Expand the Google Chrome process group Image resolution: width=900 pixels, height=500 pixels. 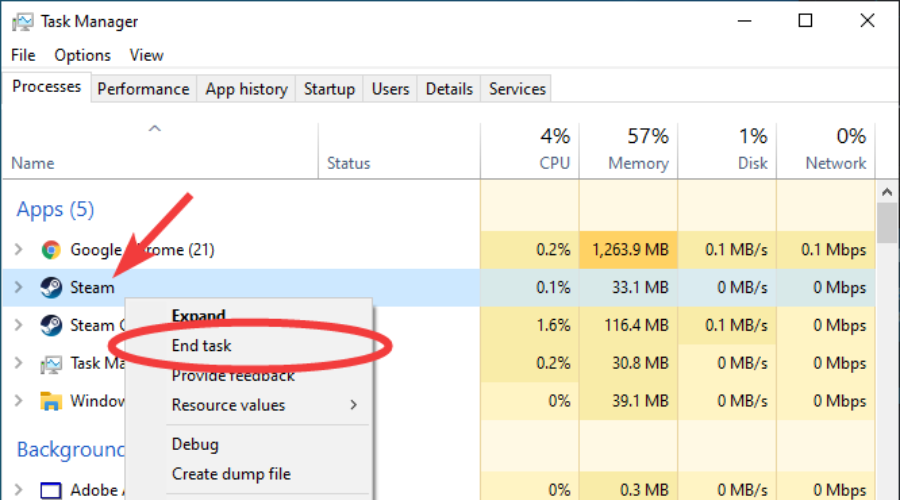[x=18, y=250]
